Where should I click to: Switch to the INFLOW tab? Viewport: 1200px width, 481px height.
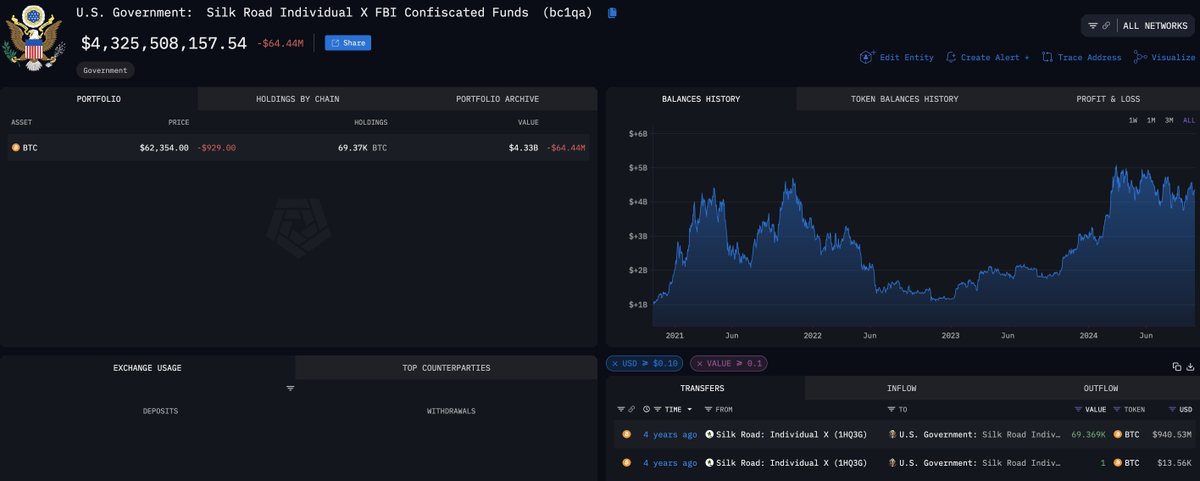(x=901, y=388)
